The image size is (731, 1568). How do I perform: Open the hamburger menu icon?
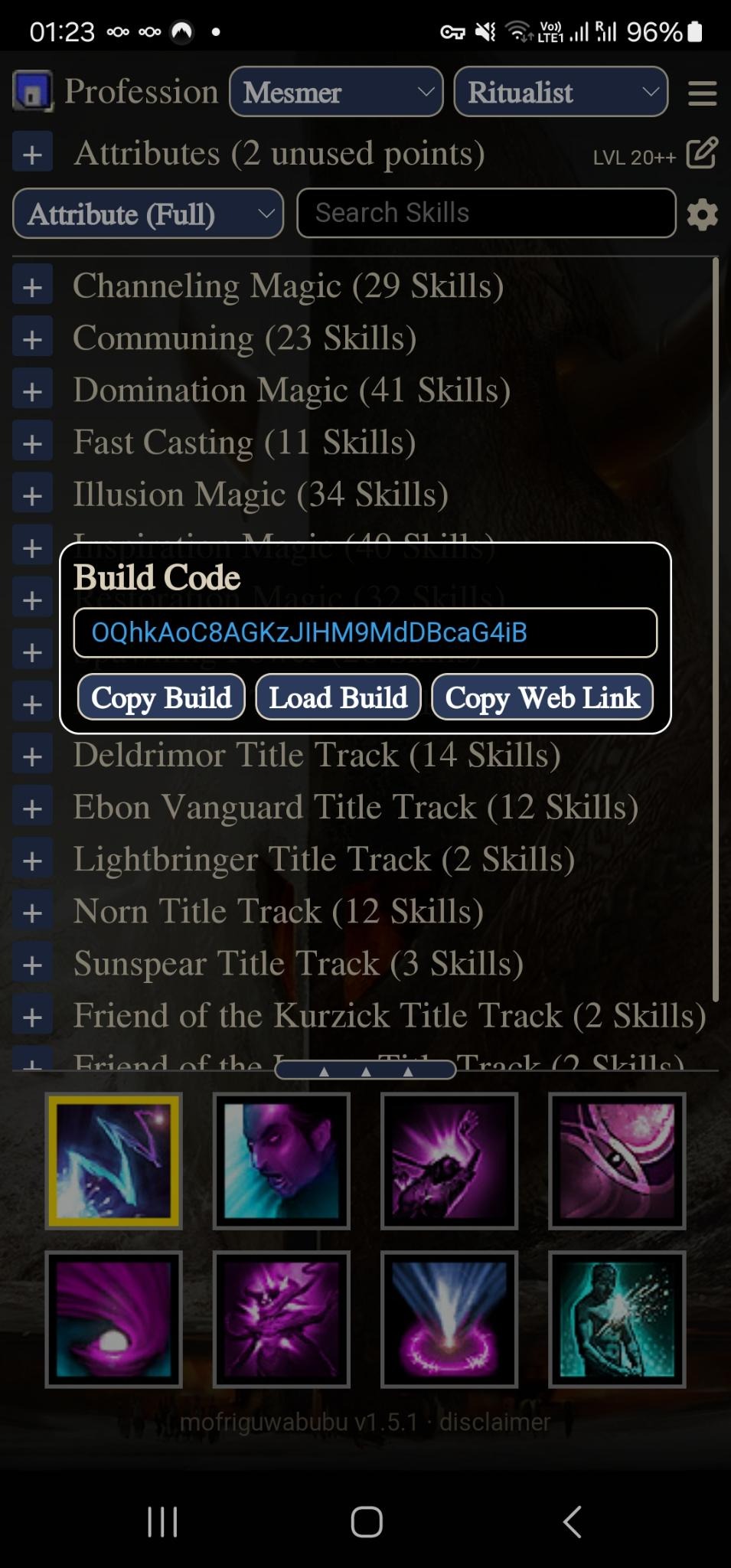702,93
